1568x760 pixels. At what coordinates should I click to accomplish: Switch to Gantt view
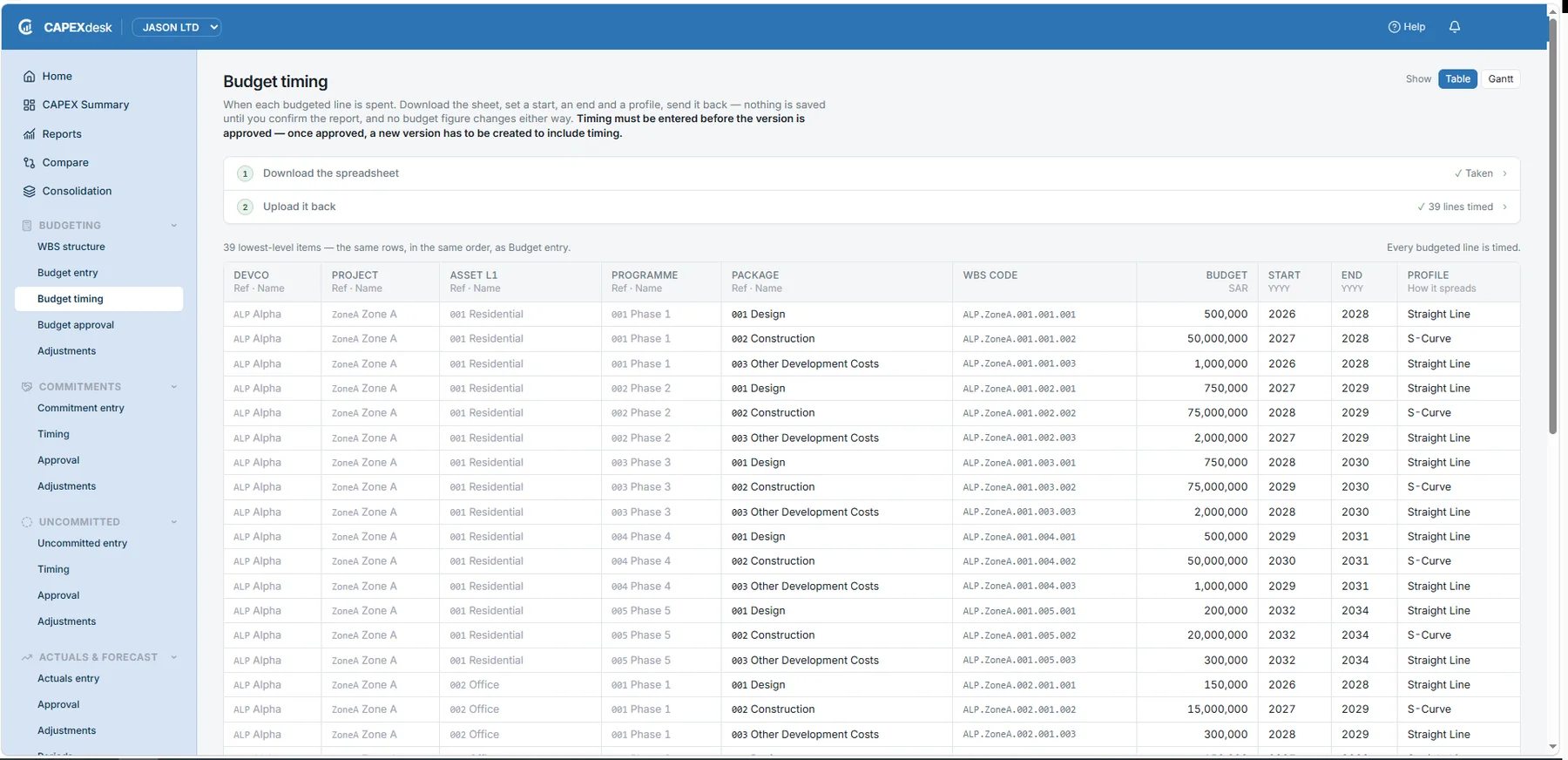[1500, 79]
